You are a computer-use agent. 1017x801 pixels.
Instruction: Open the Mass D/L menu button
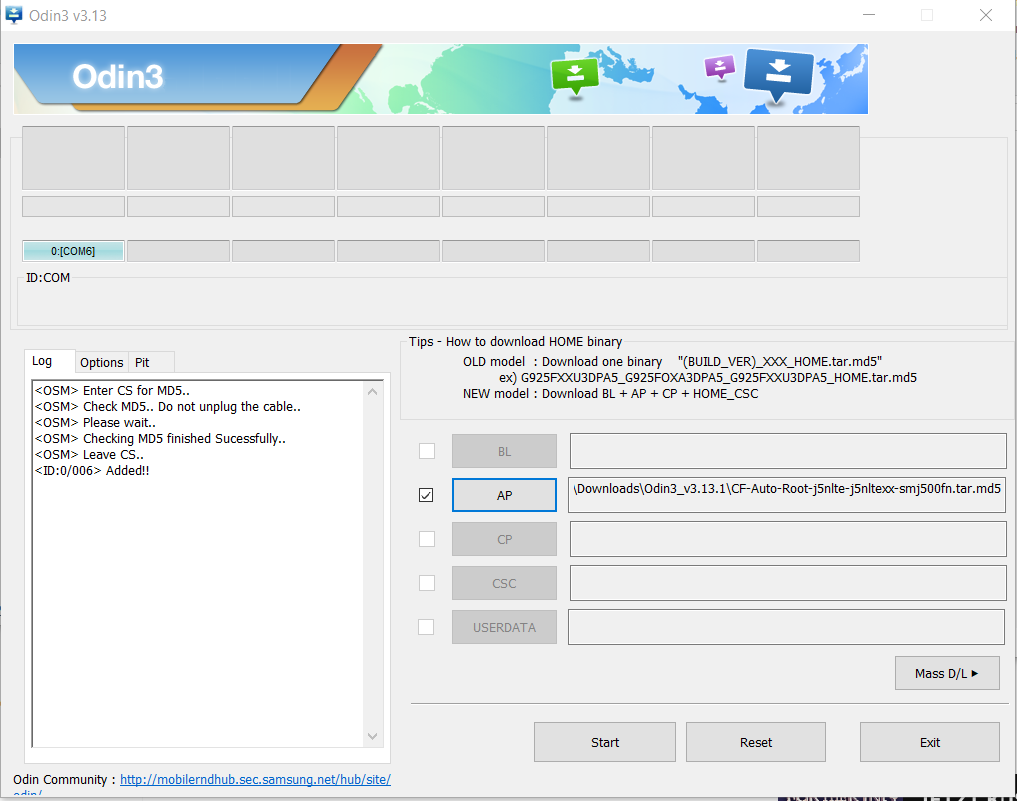[x=947, y=673]
